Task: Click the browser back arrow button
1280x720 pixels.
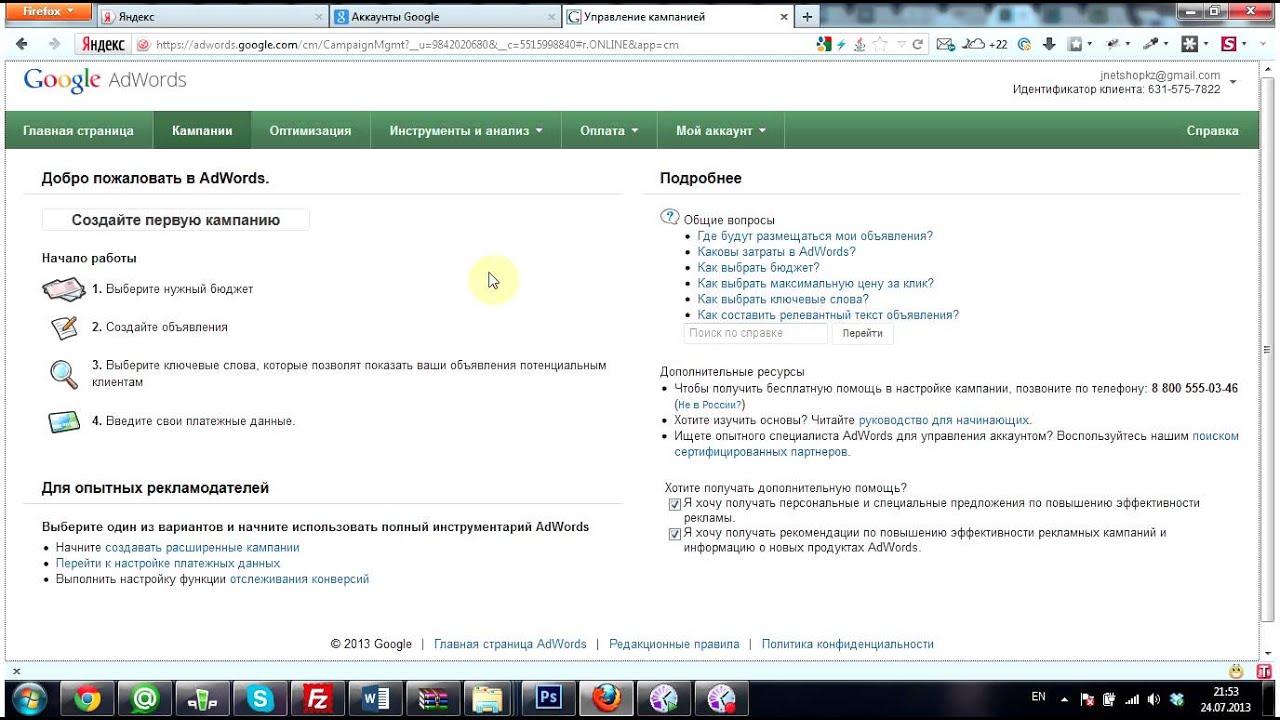Action: point(22,44)
